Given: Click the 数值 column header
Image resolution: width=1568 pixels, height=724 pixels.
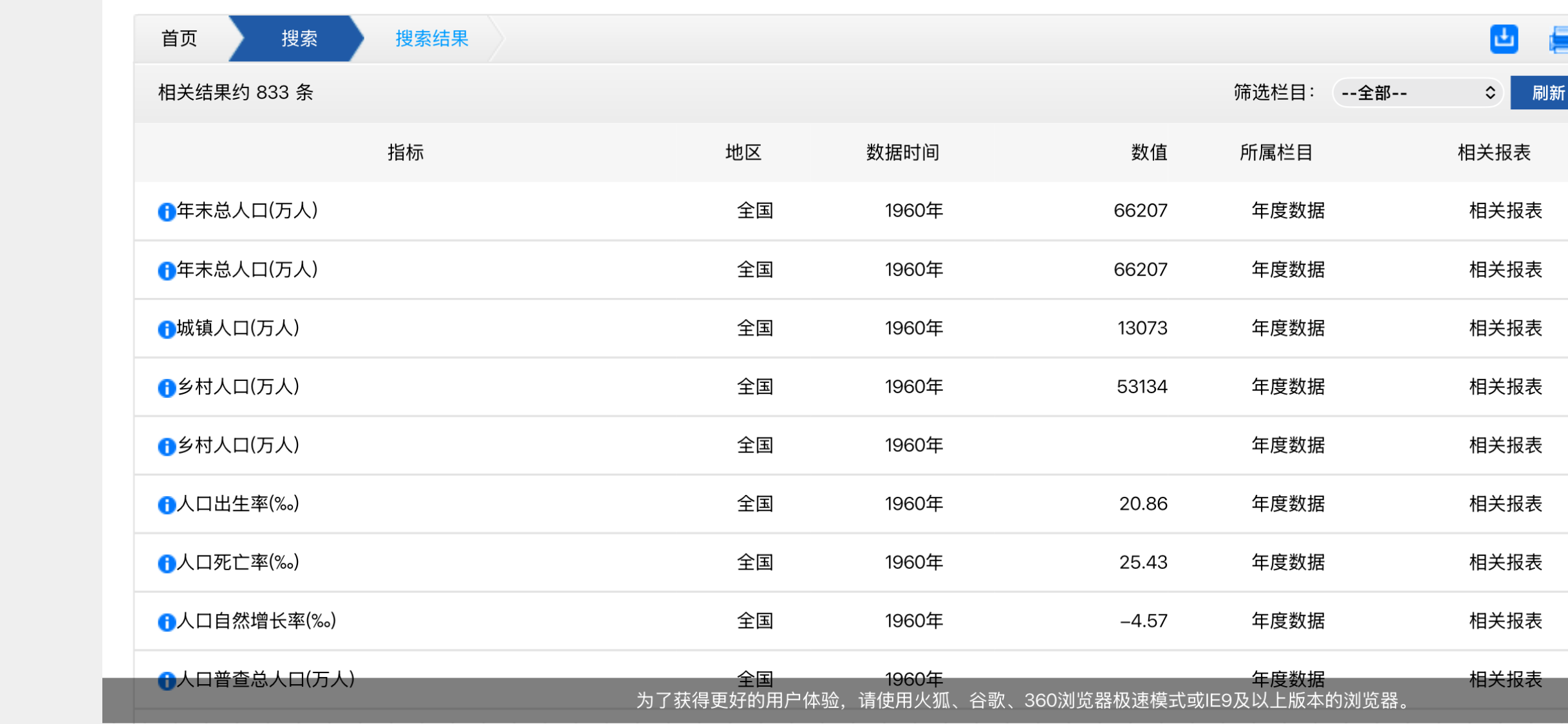Looking at the screenshot, I should coord(1148,153).
